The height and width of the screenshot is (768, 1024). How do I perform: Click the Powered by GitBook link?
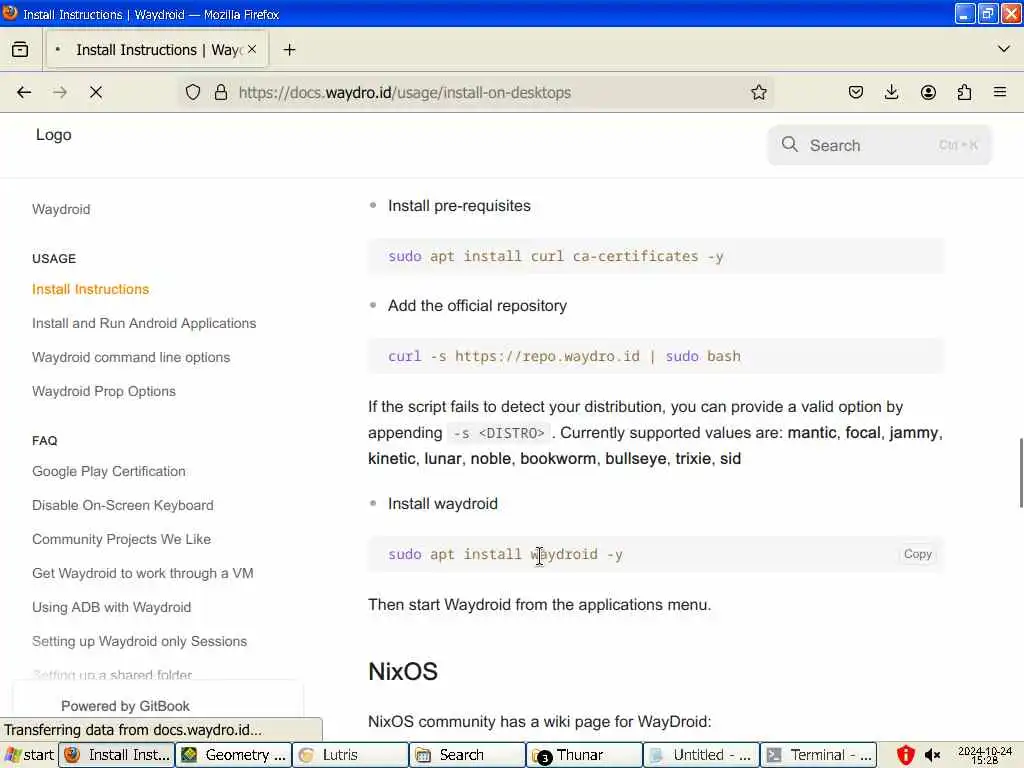[125, 706]
